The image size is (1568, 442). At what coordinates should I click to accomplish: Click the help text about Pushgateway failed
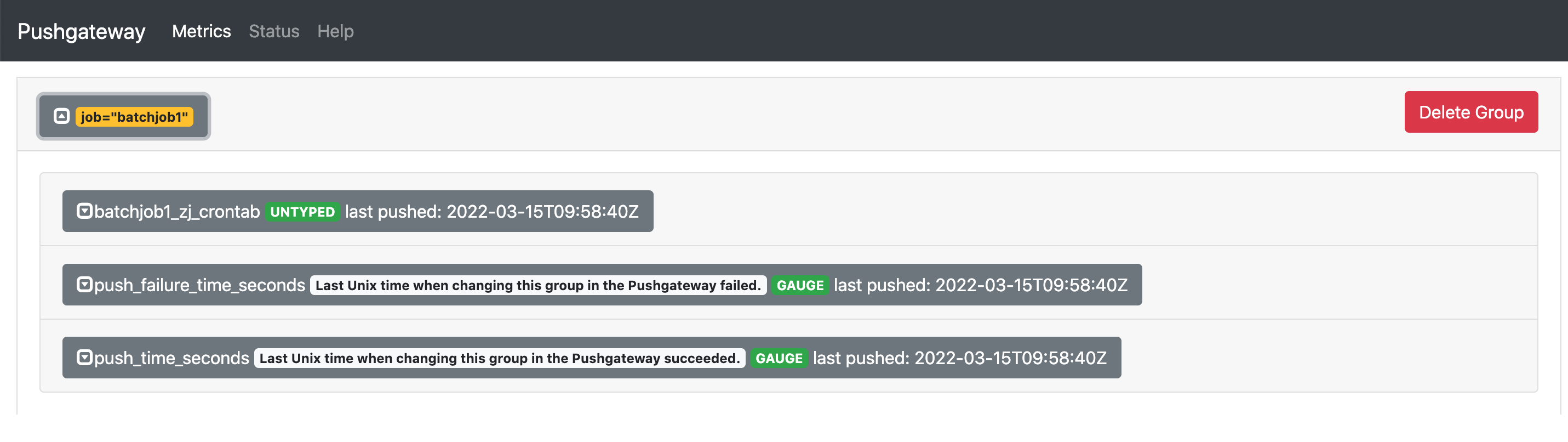tap(538, 285)
